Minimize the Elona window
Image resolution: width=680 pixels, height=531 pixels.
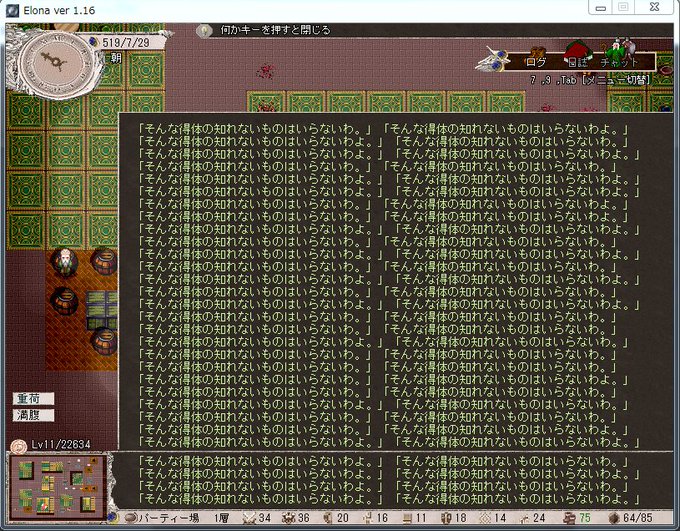[x=600, y=8]
